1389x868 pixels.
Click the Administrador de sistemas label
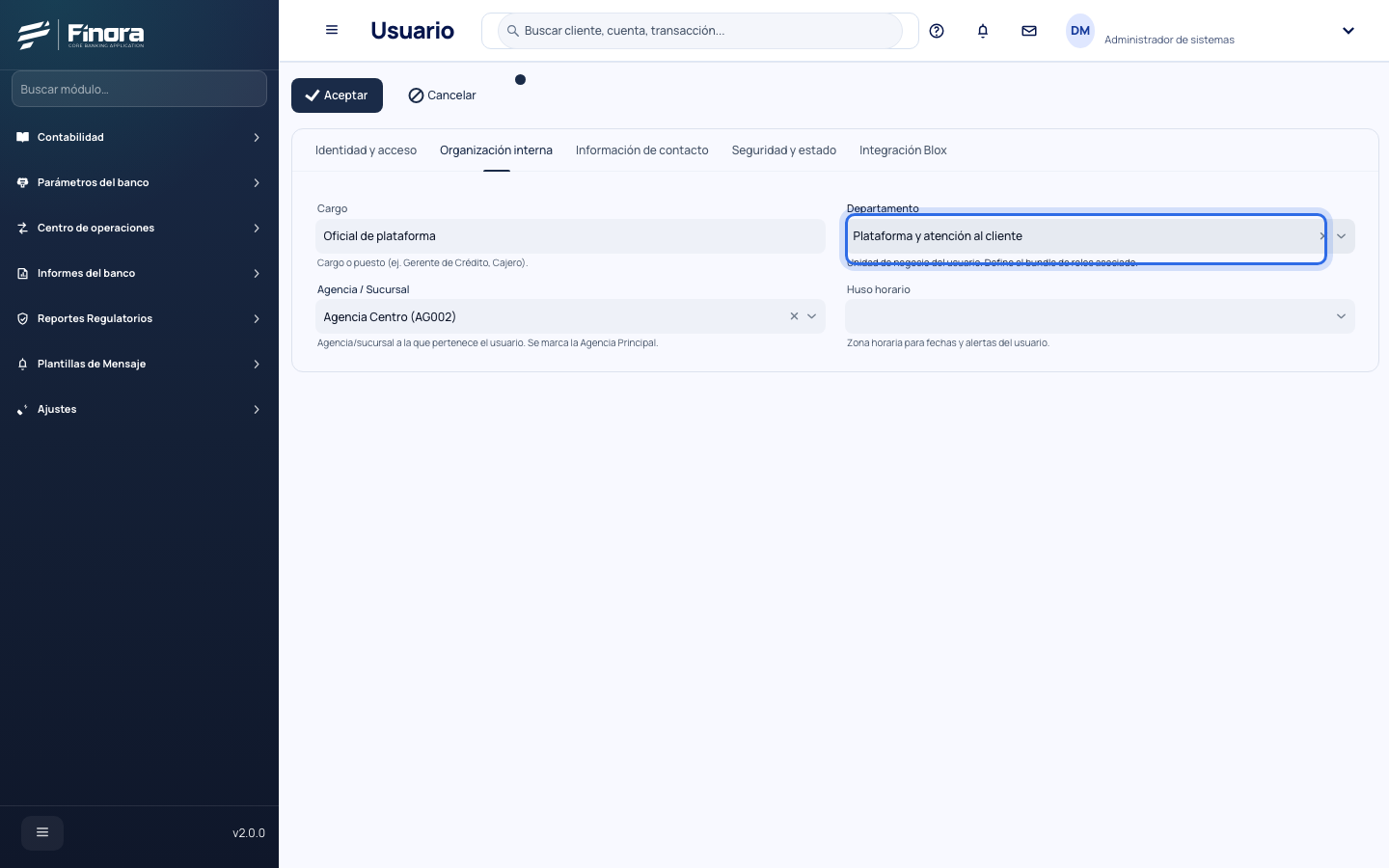[x=1169, y=40]
